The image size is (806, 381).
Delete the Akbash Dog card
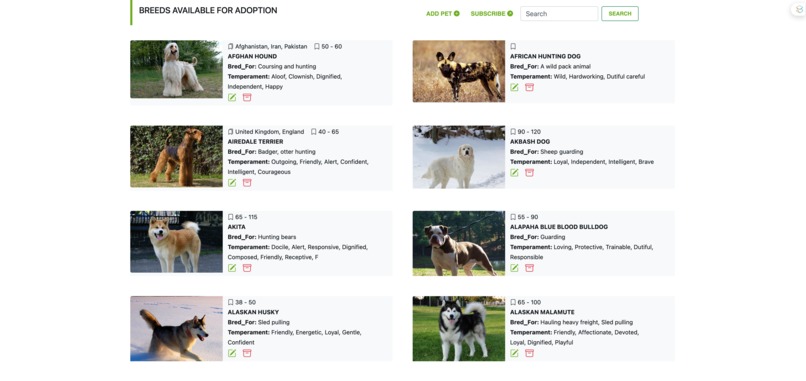pos(529,173)
